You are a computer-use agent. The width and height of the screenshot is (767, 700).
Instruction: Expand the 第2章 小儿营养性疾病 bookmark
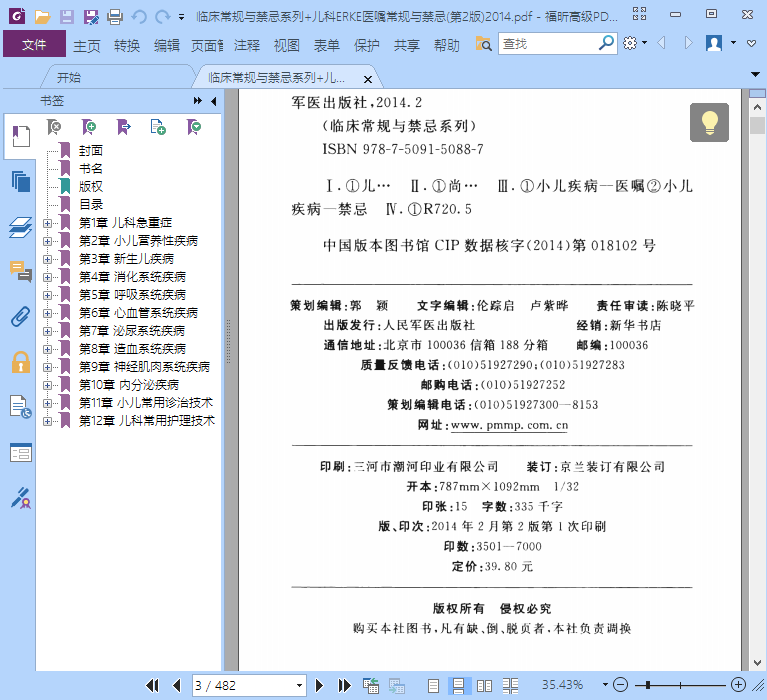click(x=47, y=242)
